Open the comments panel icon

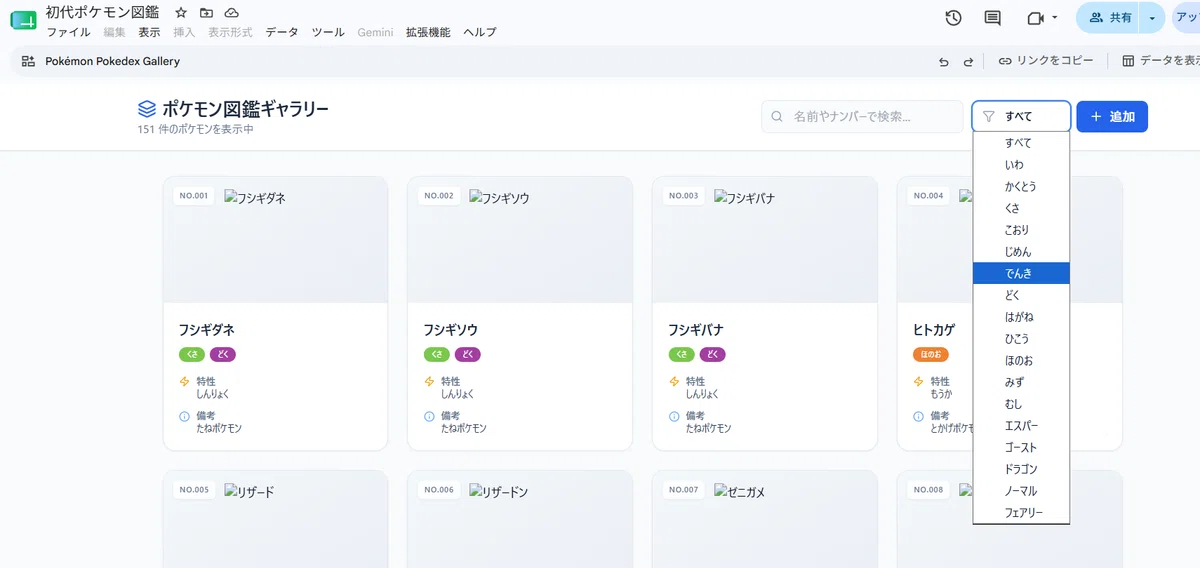click(992, 18)
